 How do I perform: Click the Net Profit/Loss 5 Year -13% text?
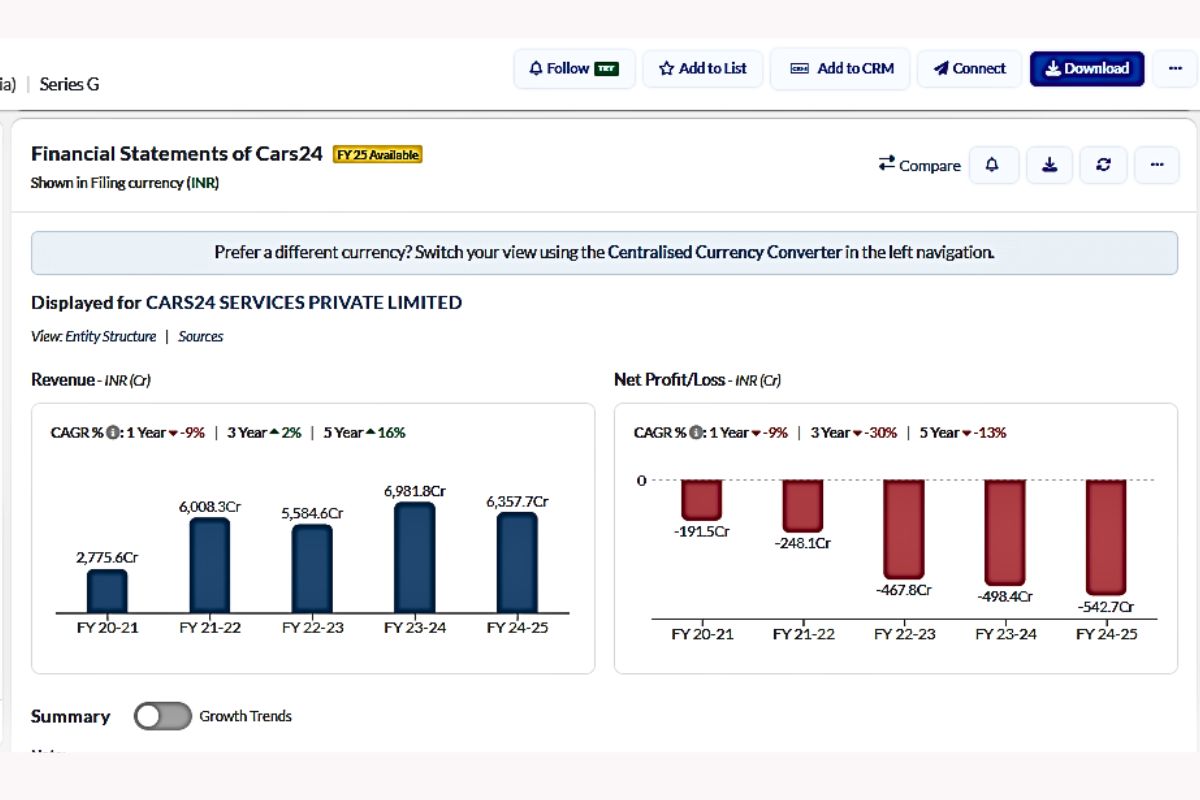[961, 433]
